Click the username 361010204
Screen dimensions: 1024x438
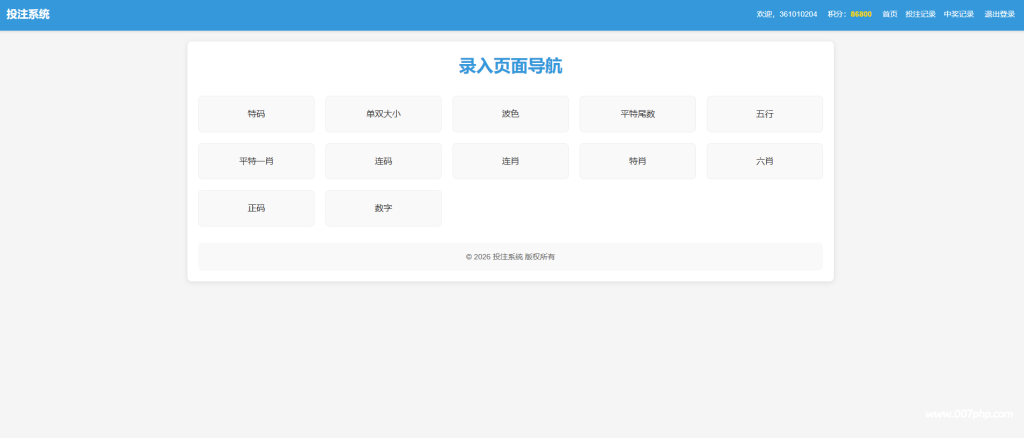798,14
